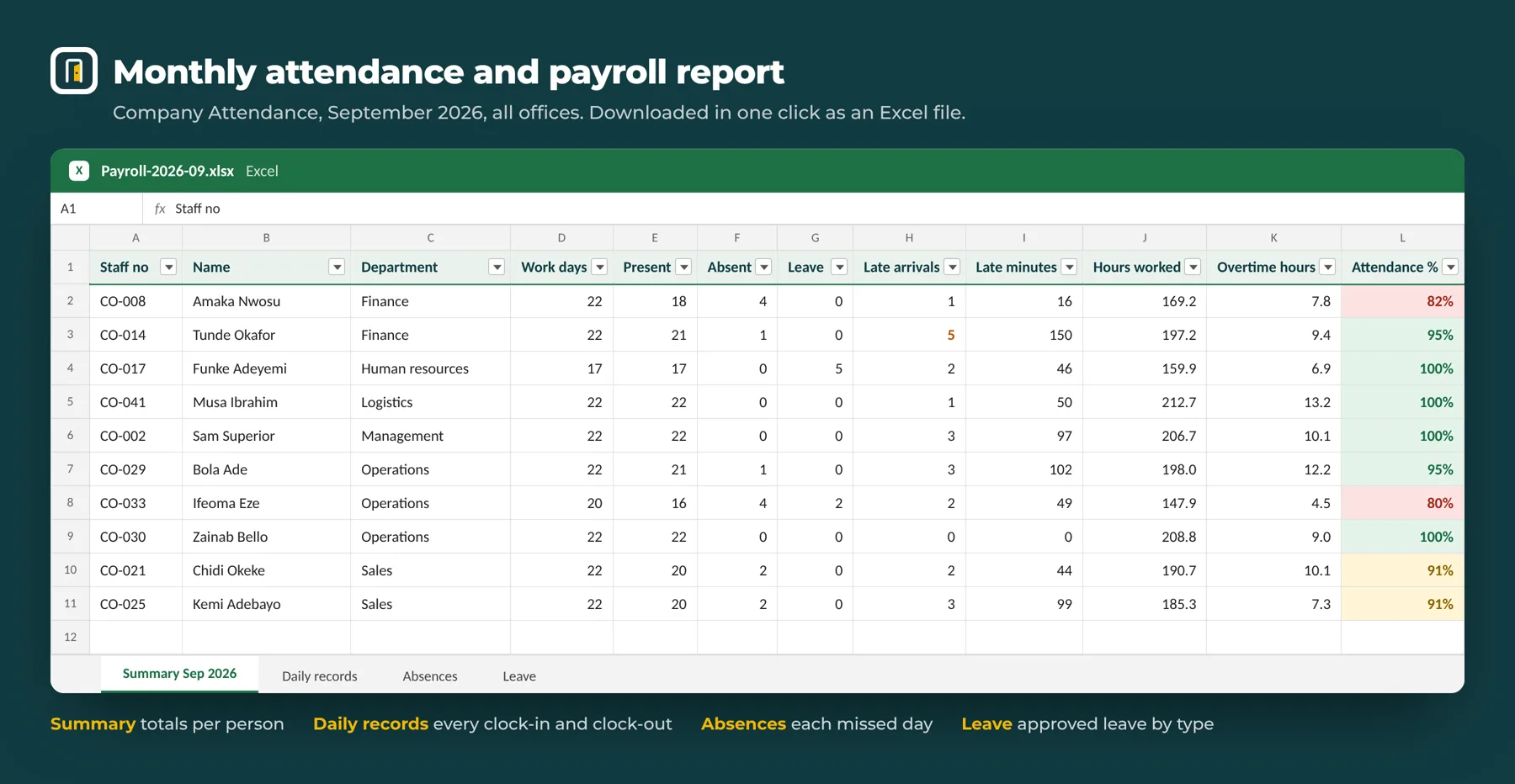
Task: Open the Present column filter dropdown
Action: tap(683, 267)
